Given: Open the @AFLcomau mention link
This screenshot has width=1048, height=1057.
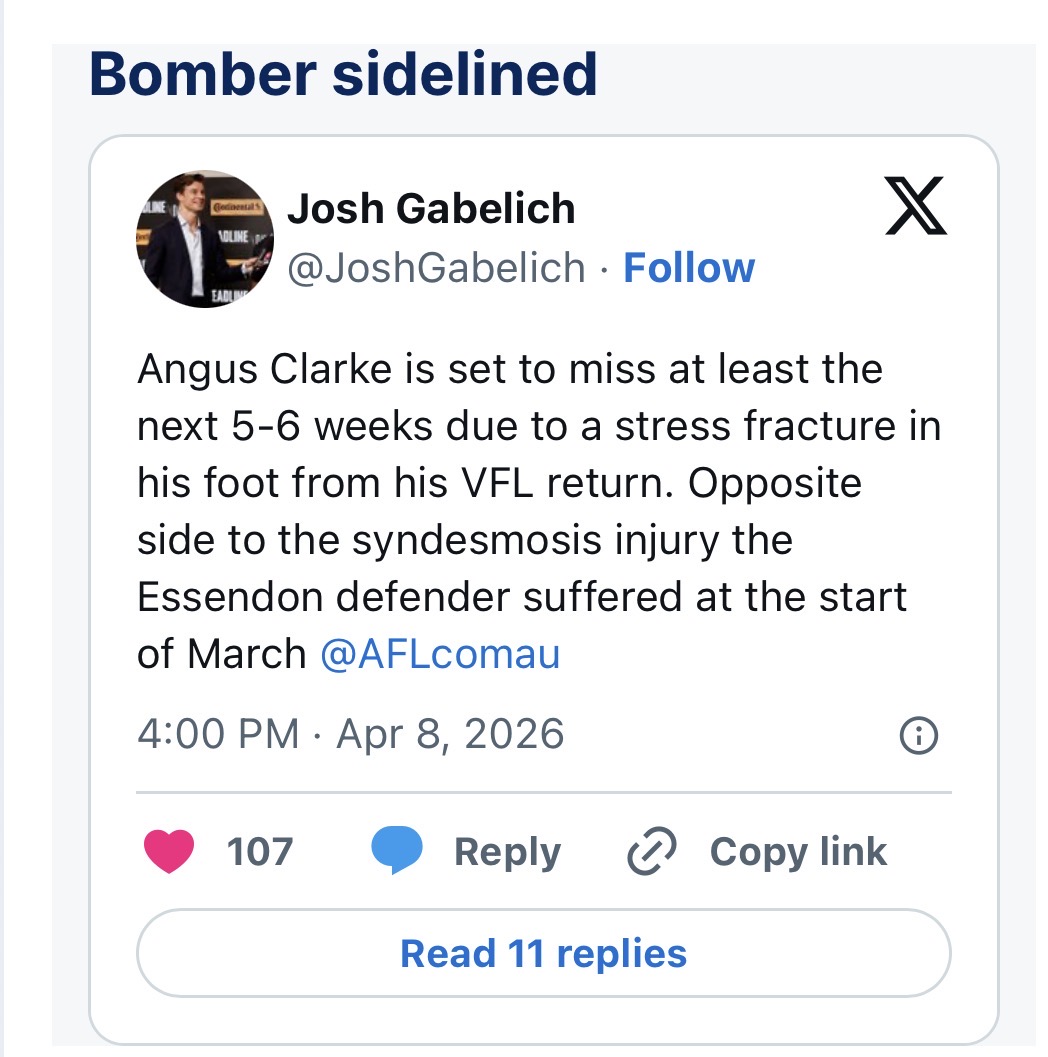Looking at the screenshot, I should point(440,654).
